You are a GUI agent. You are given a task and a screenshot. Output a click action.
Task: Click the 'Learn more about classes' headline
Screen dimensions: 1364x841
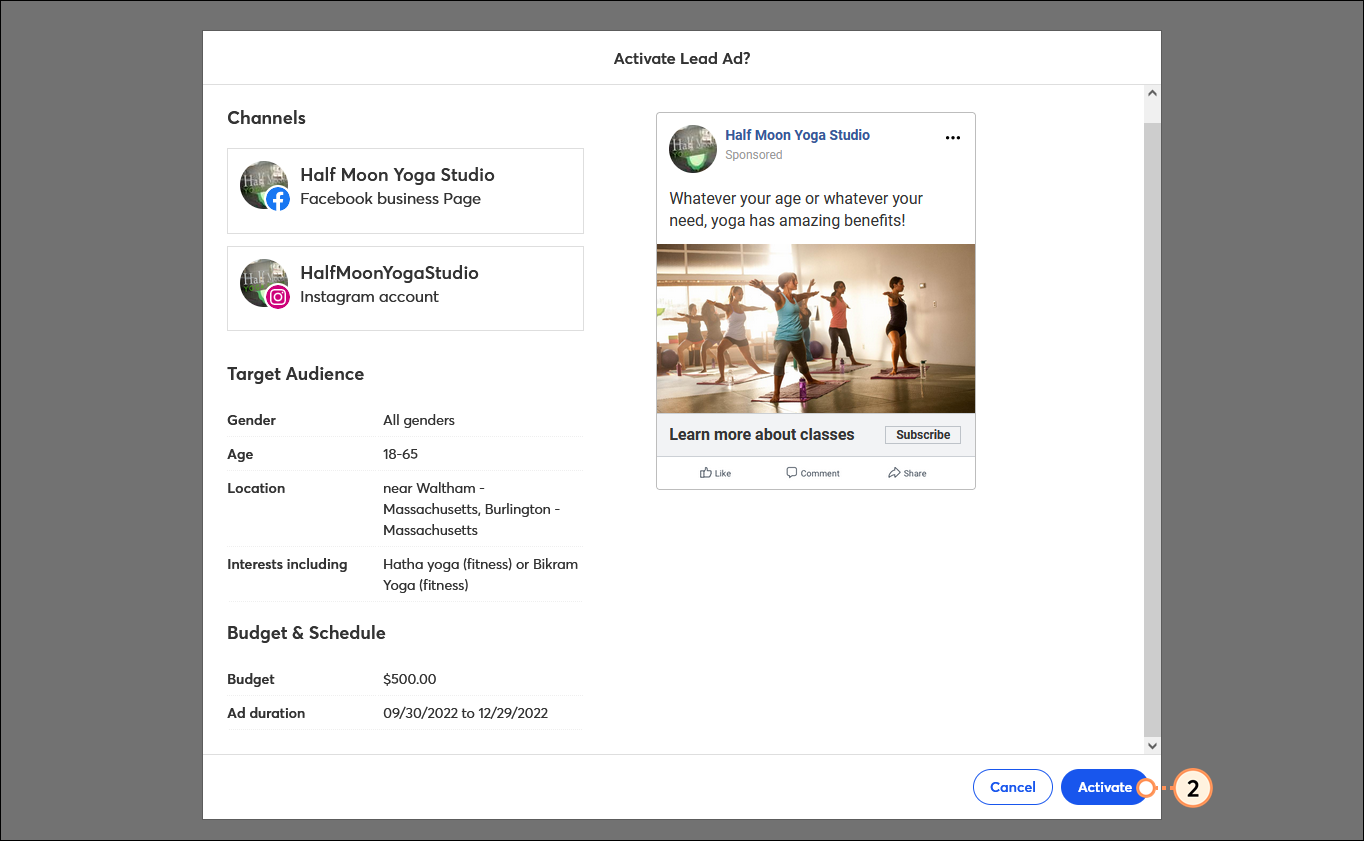761,435
